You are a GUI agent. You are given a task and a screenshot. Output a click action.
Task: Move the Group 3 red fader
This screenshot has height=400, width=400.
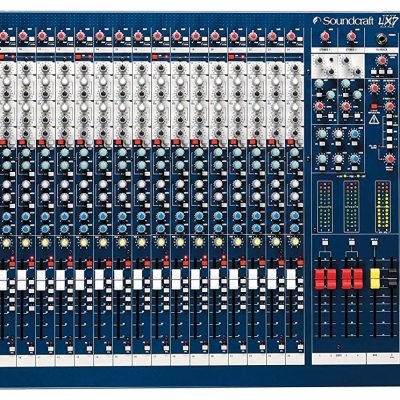(346, 279)
